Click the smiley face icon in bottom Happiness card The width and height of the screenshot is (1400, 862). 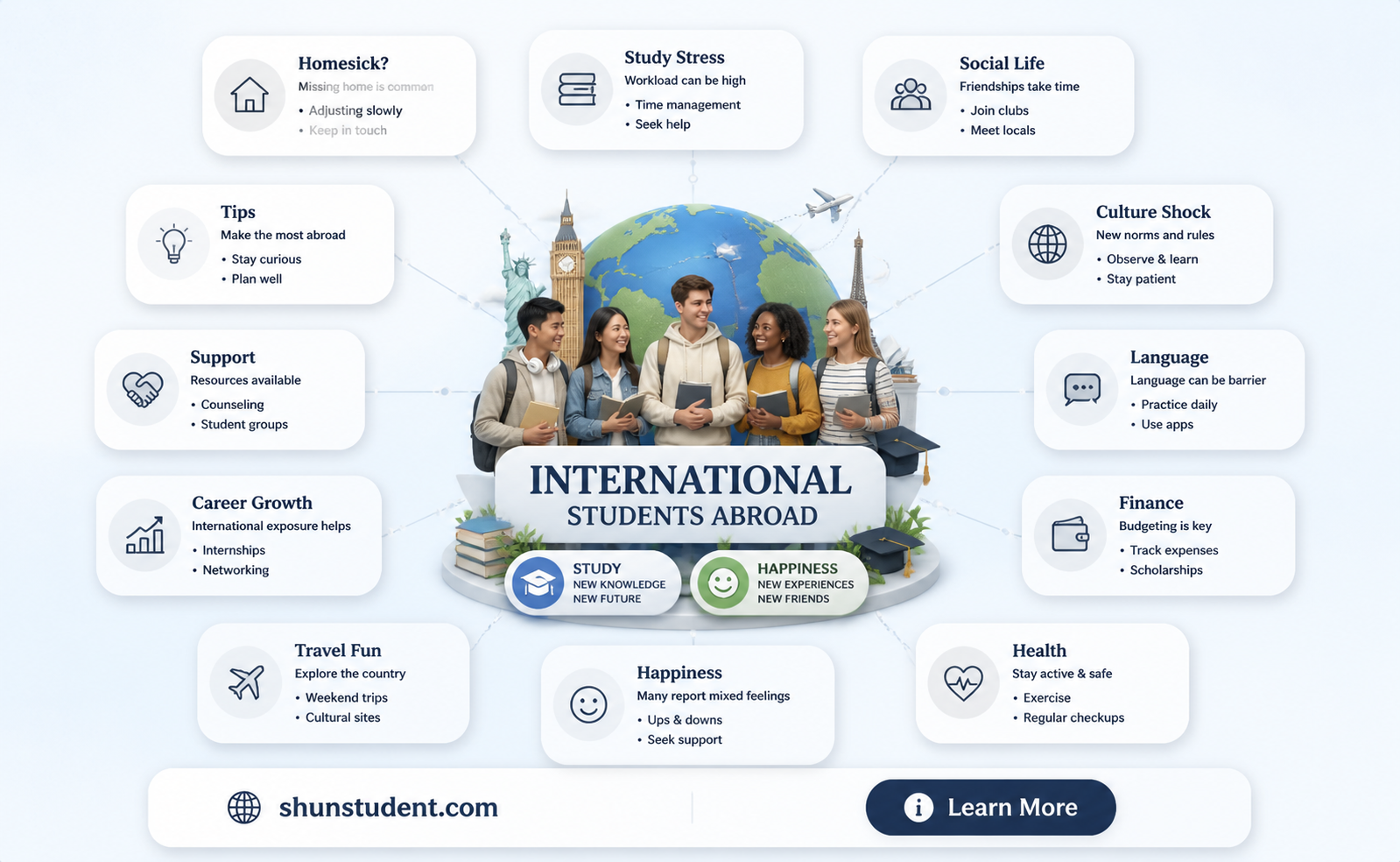coord(588,704)
